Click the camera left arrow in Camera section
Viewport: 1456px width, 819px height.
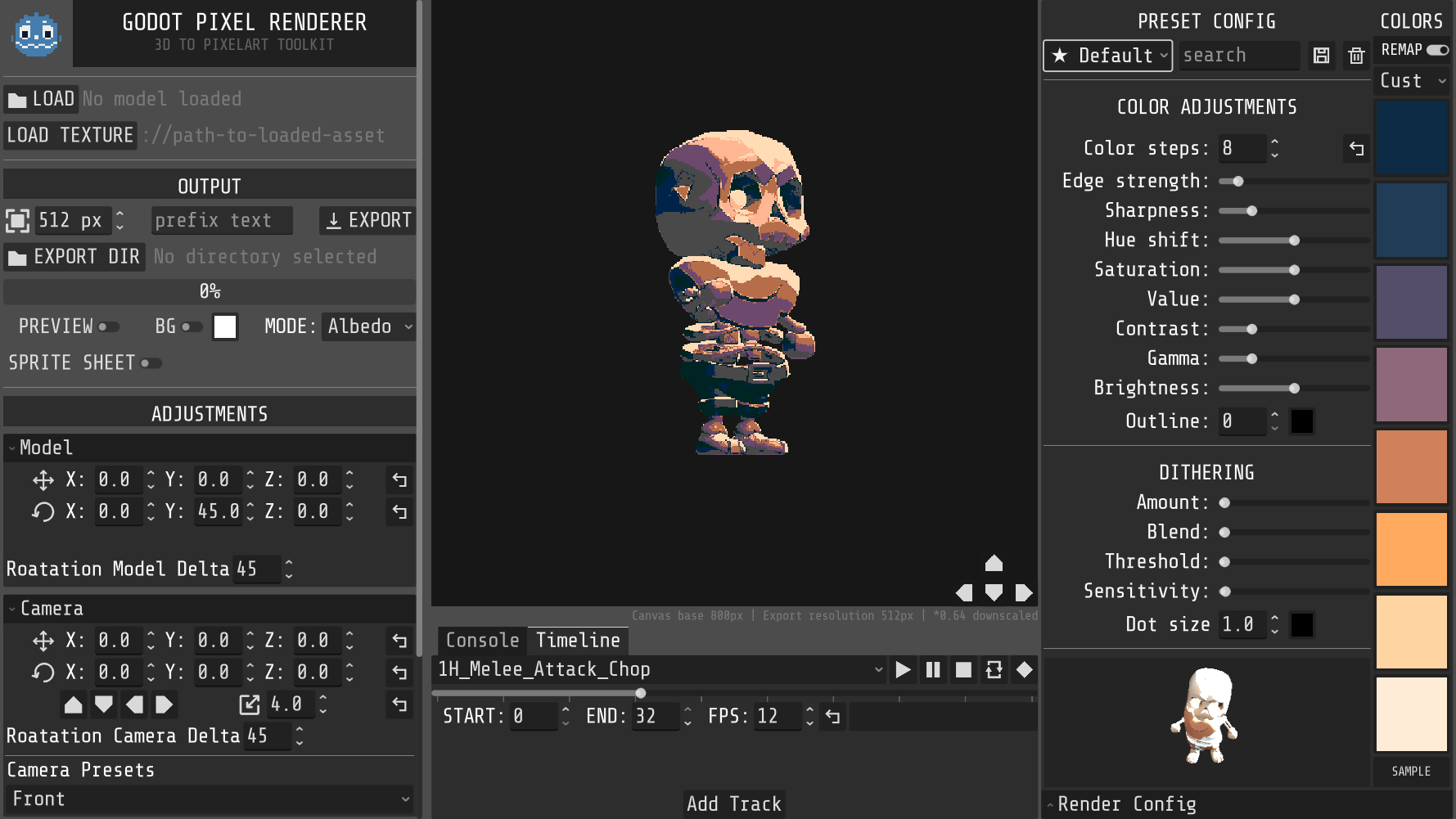[134, 704]
